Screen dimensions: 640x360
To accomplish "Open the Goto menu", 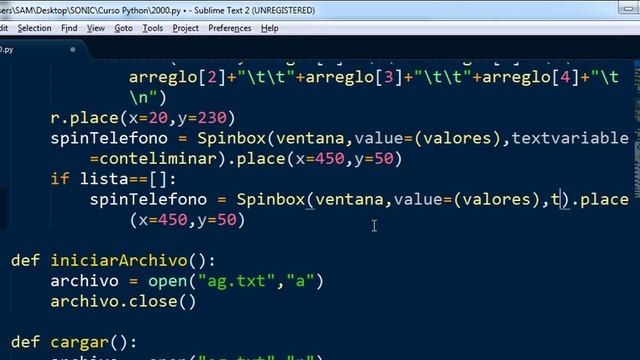I will click(123, 28).
